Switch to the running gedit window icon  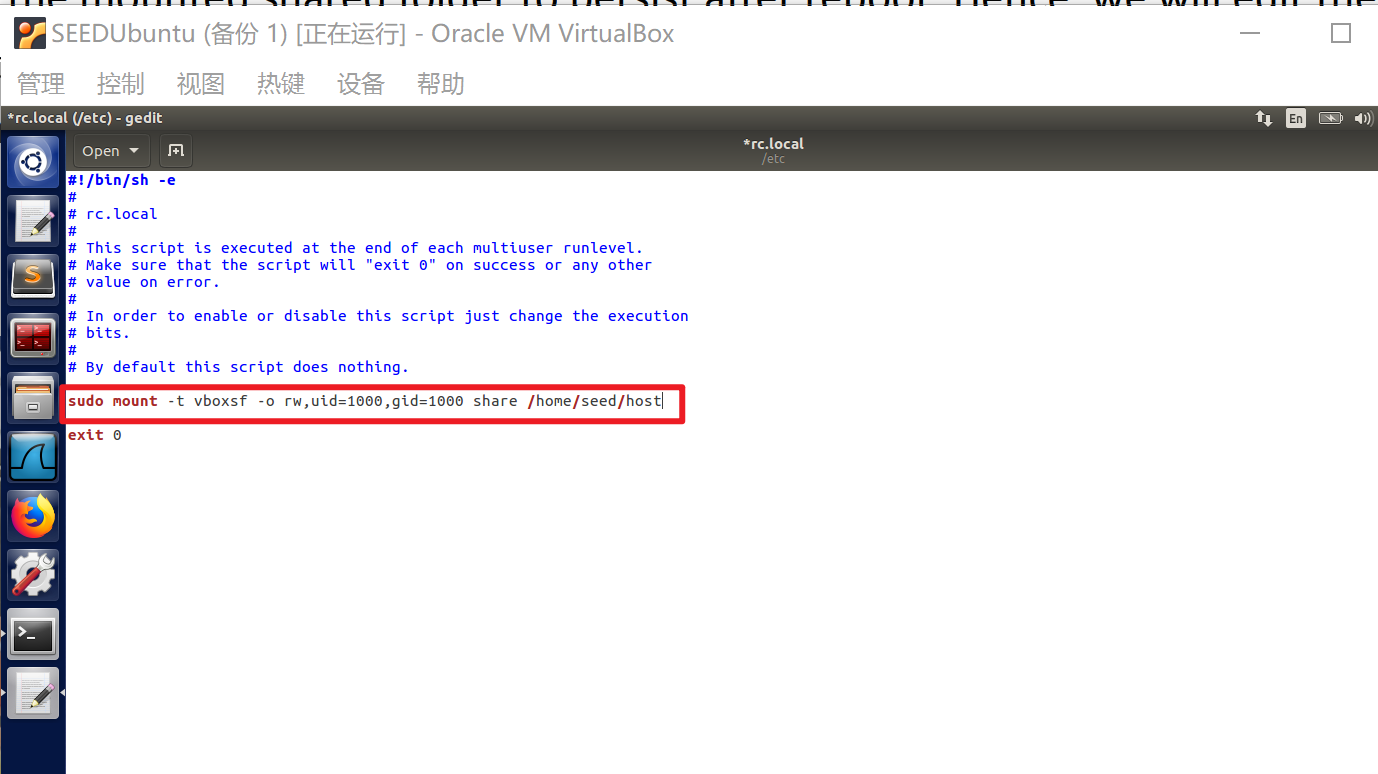tap(33, 693)
